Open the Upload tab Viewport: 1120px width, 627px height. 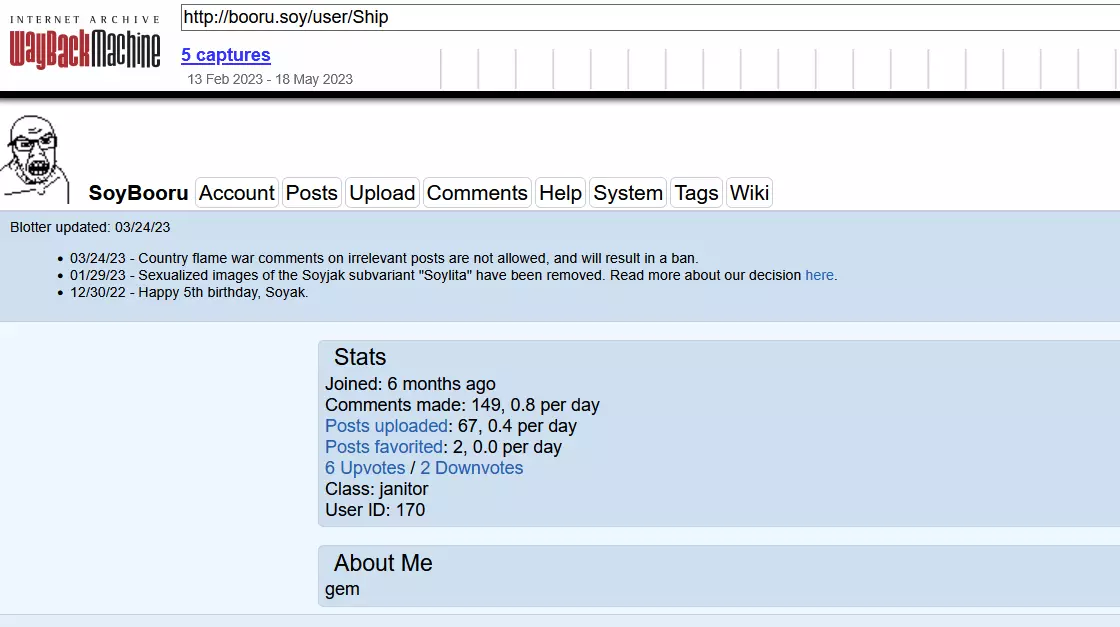pyautogui.click(x=382, y=193)
